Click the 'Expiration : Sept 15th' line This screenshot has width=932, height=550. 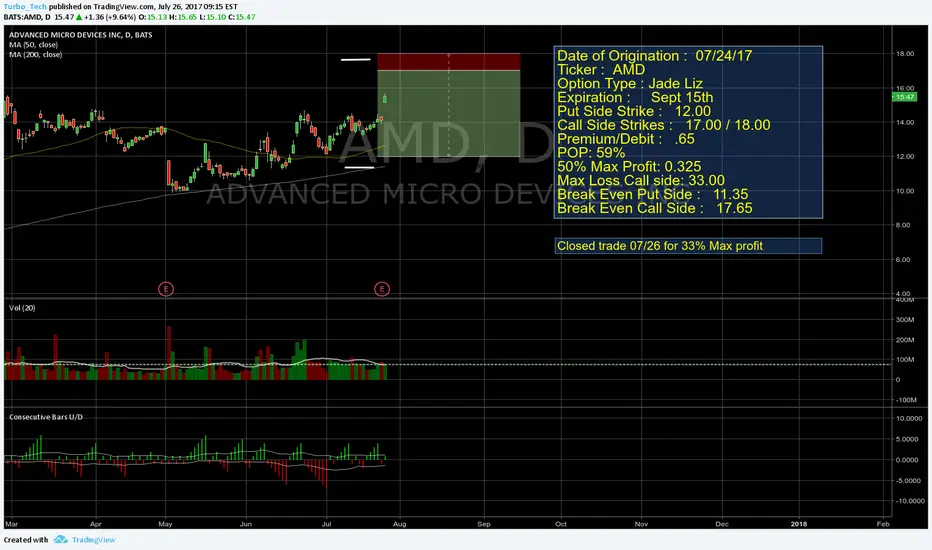pyautogui.click(x=635, y=98)
